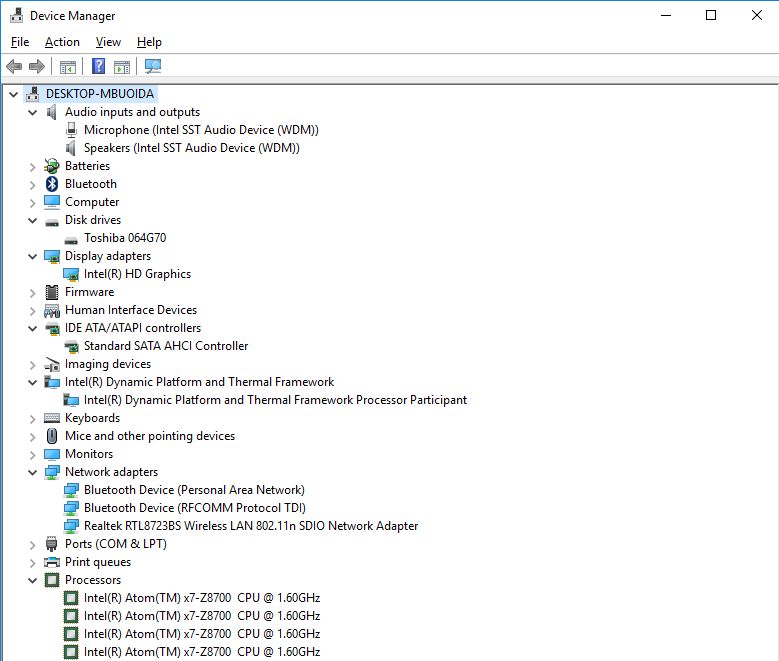This screenshot has height=661, width=779.
Task: Click the Human Interface Devices icon
Action: pos(52,310)
